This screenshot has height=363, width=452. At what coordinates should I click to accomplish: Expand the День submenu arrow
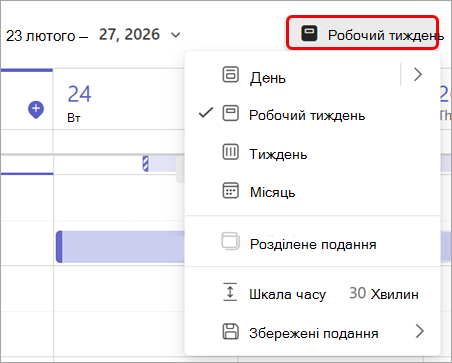click(418, 75)
